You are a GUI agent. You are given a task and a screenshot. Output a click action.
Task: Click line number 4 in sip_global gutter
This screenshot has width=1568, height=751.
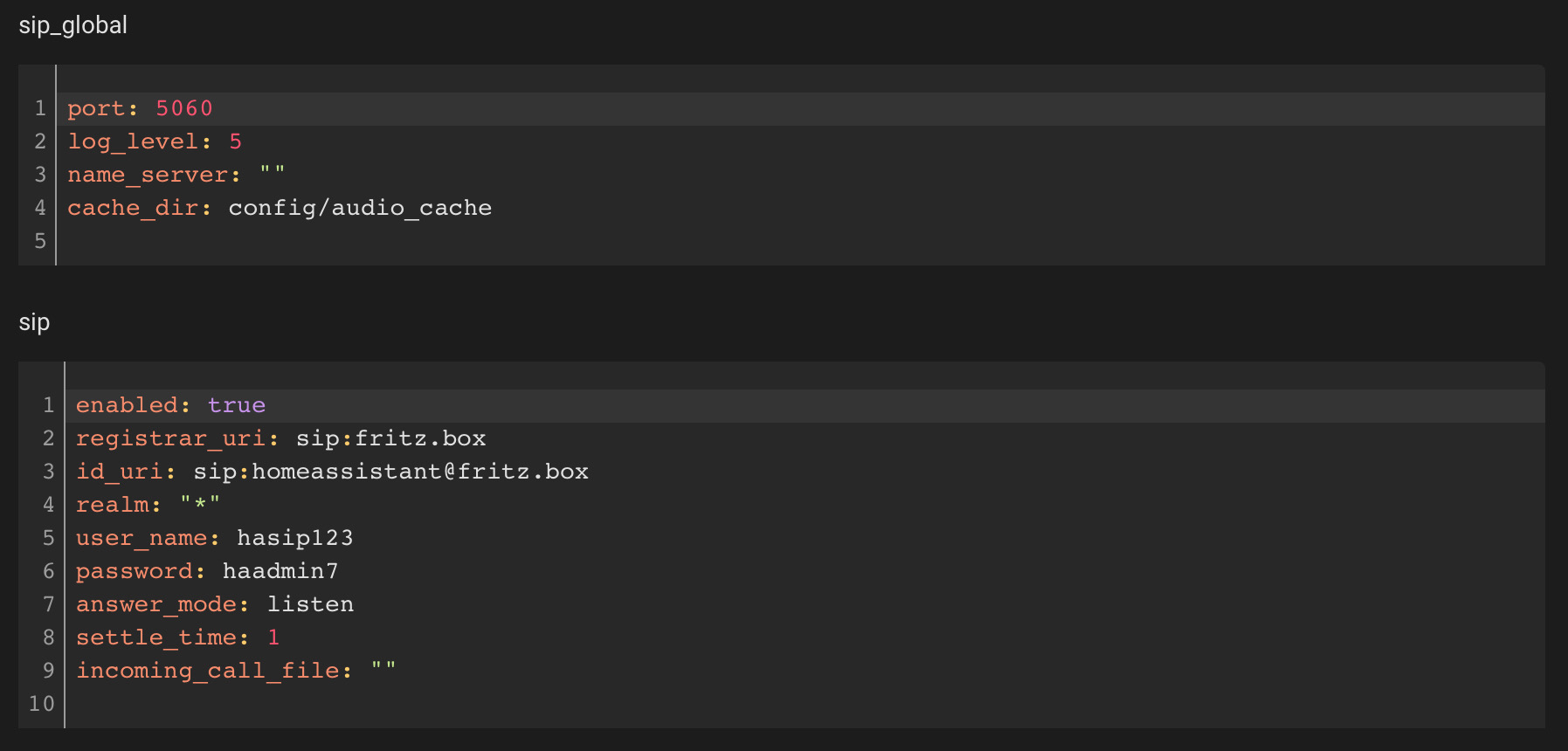click(x=40, y=208)
